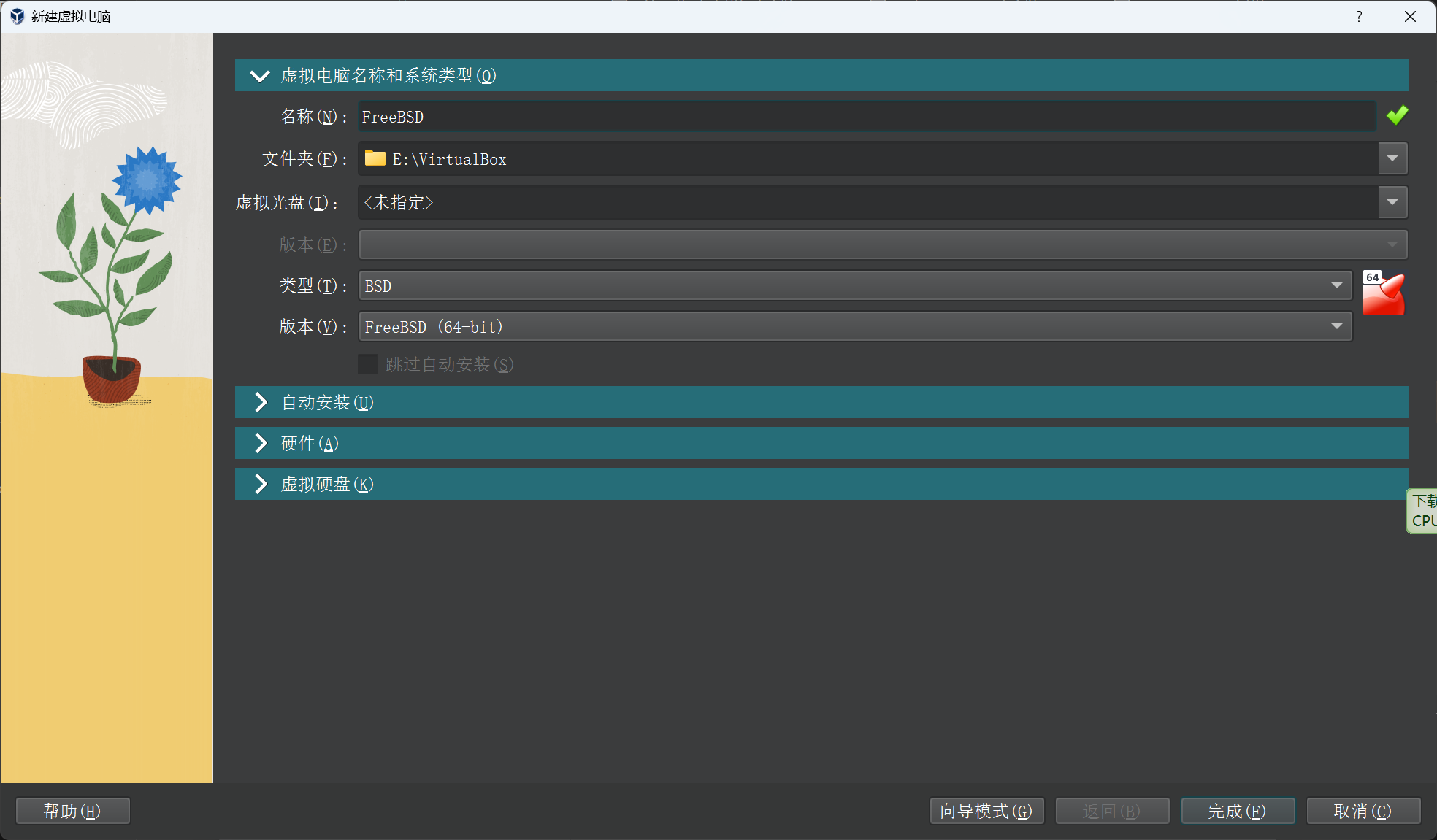The width and height of the screenshot is (1437, 840).
Task: Click the 版本(V) label
Action: click(313, 327)
